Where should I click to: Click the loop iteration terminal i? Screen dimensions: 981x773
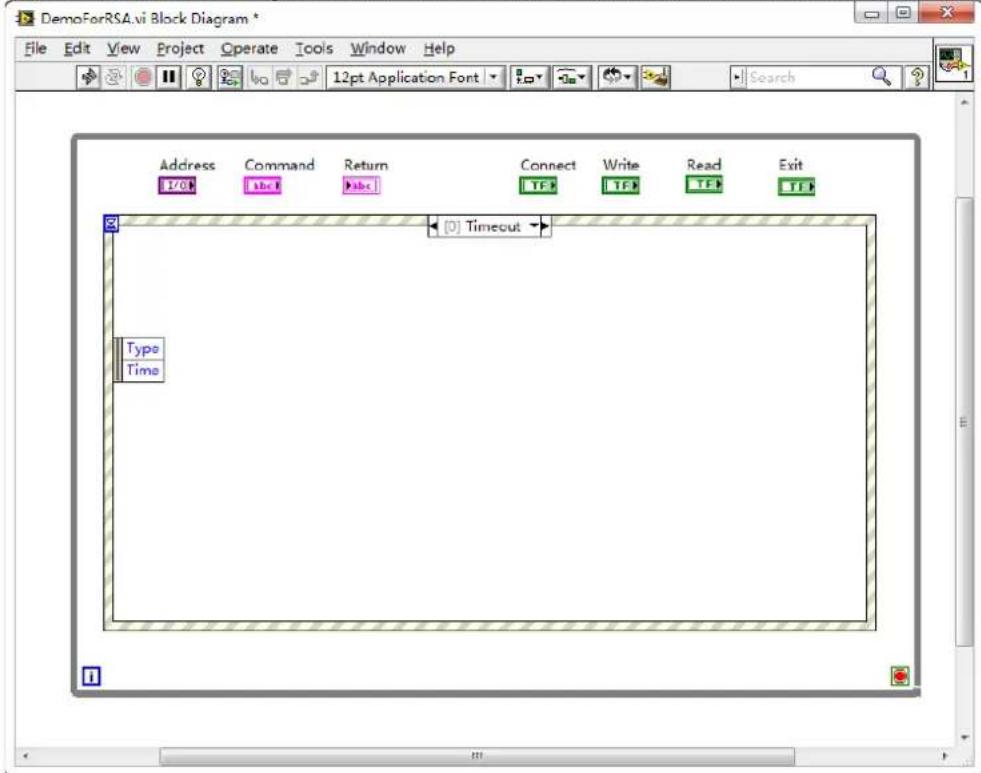(91, 676)
